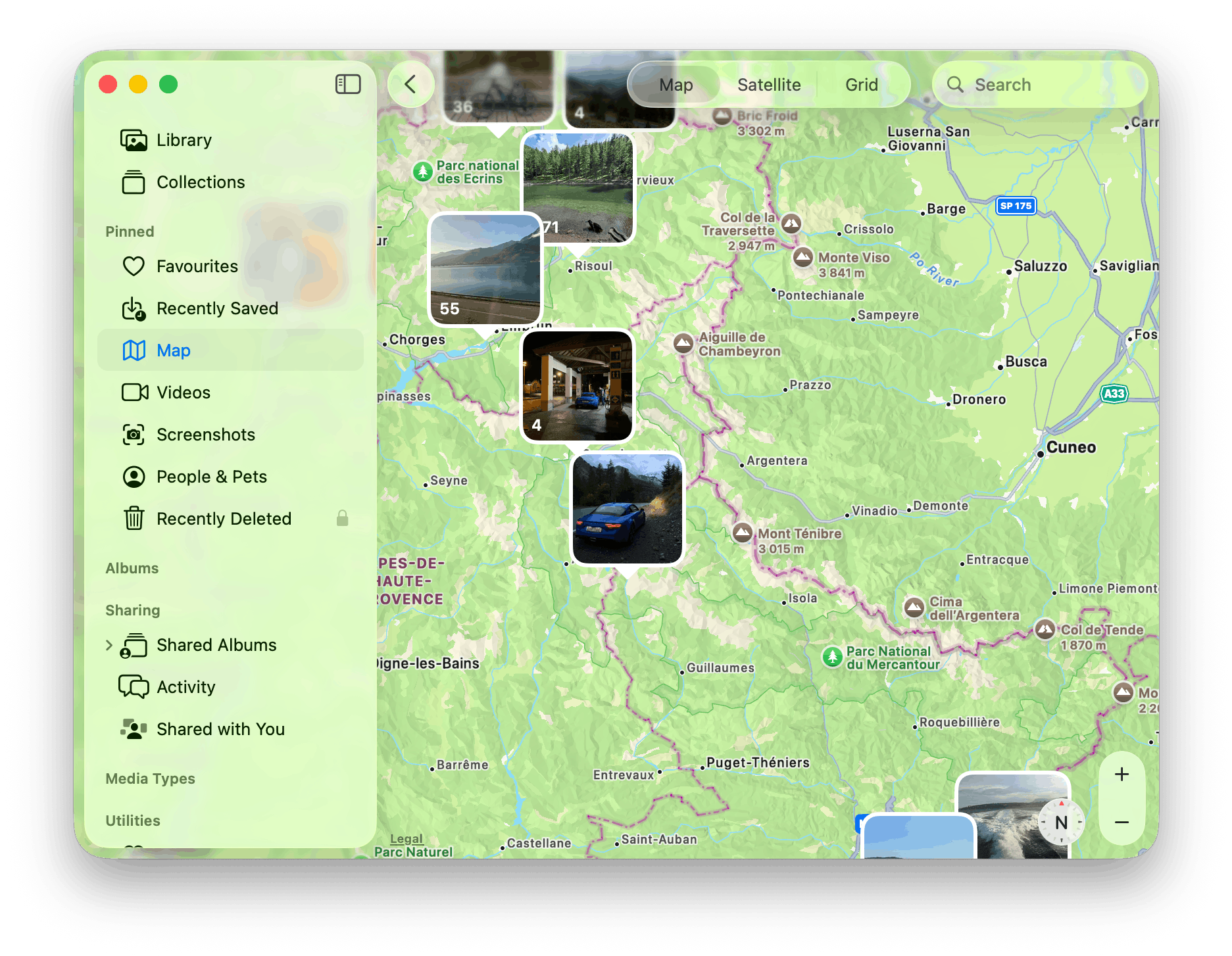Zoom out with the minus button
1232x956 pixels.
point(1121,822)
